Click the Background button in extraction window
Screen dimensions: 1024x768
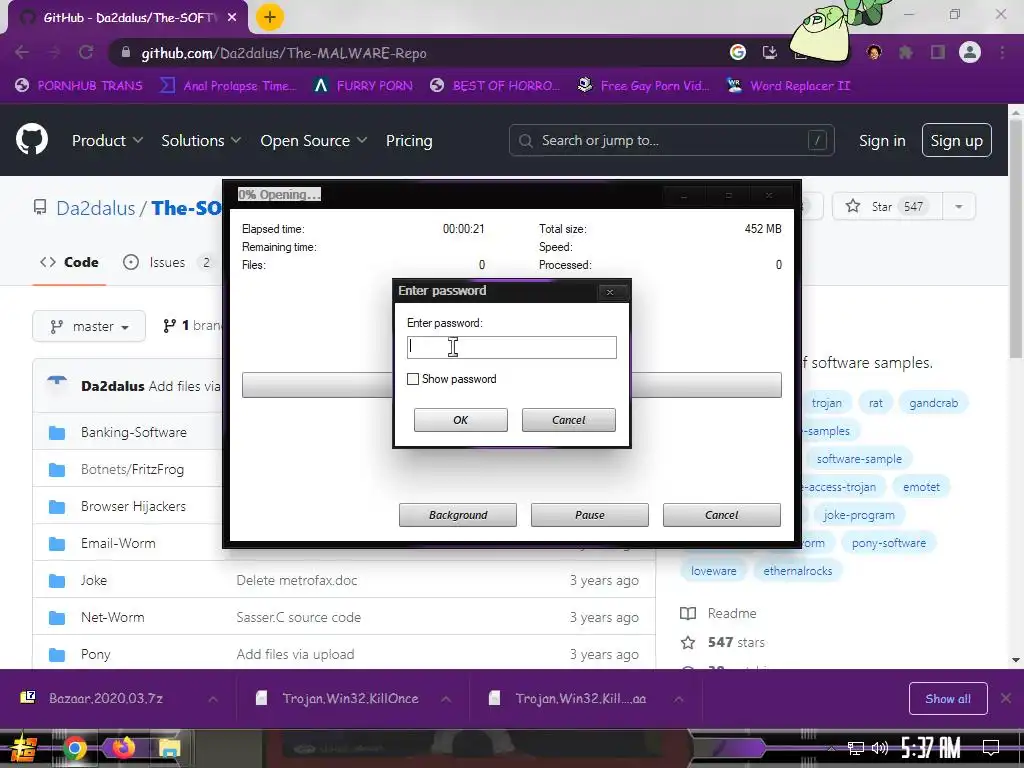(x=458, y=515)
